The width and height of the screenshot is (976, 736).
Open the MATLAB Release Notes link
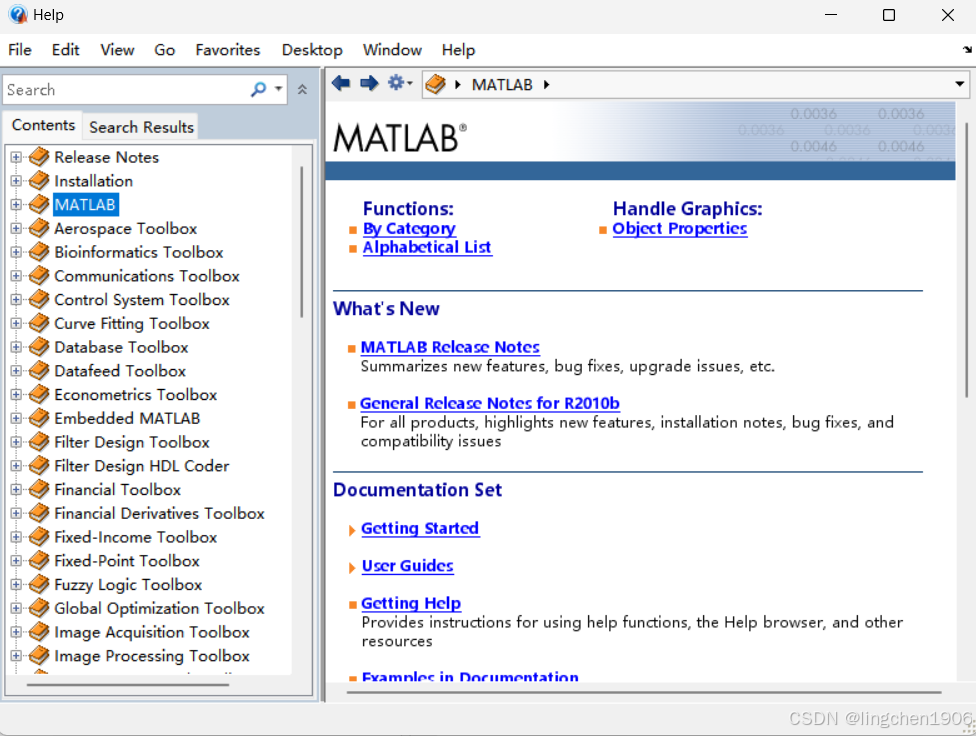pos(450,347)
